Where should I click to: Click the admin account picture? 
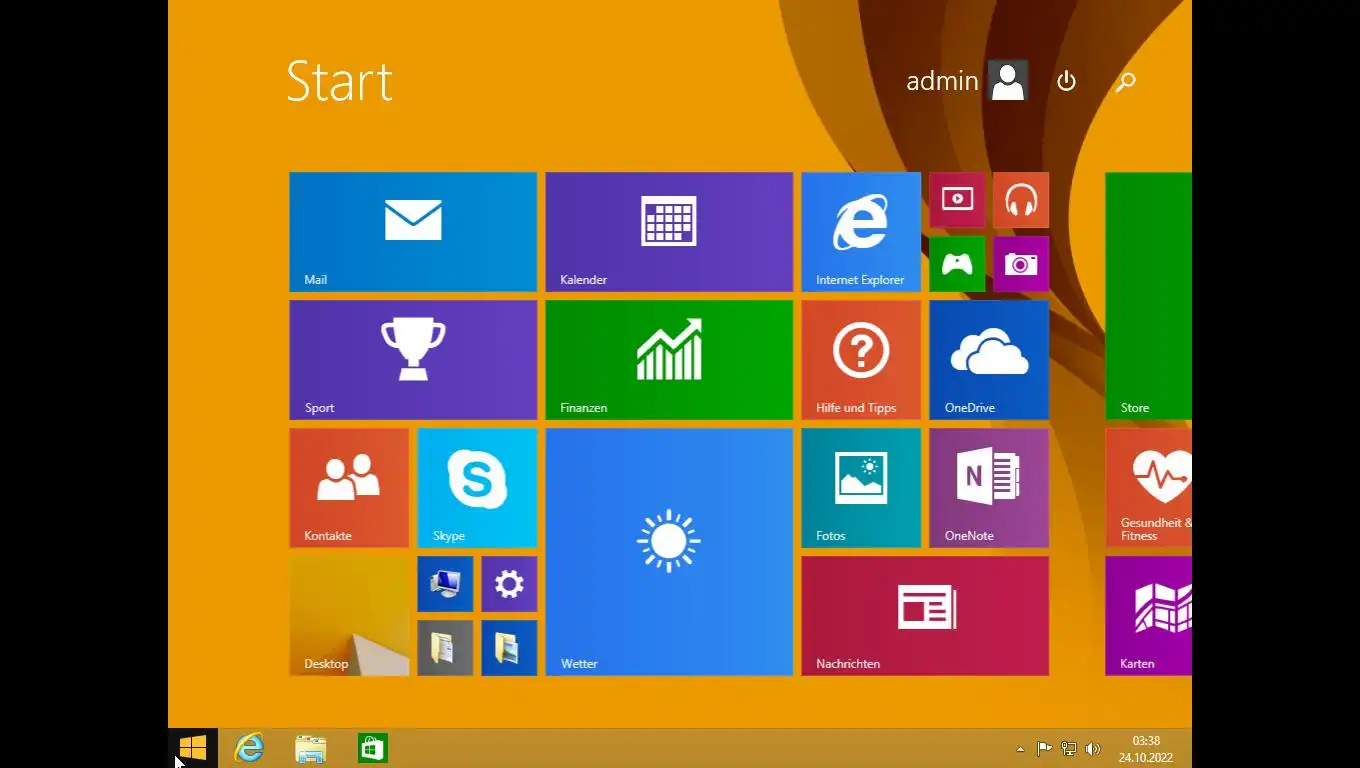pyautogui.click(x=1008, y=81)
